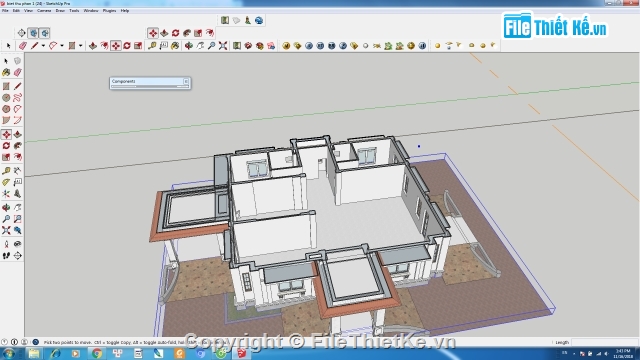This screenshot has height=360, width=640.
Task: Open the Draw menu
Action: [x=60, y=11]
